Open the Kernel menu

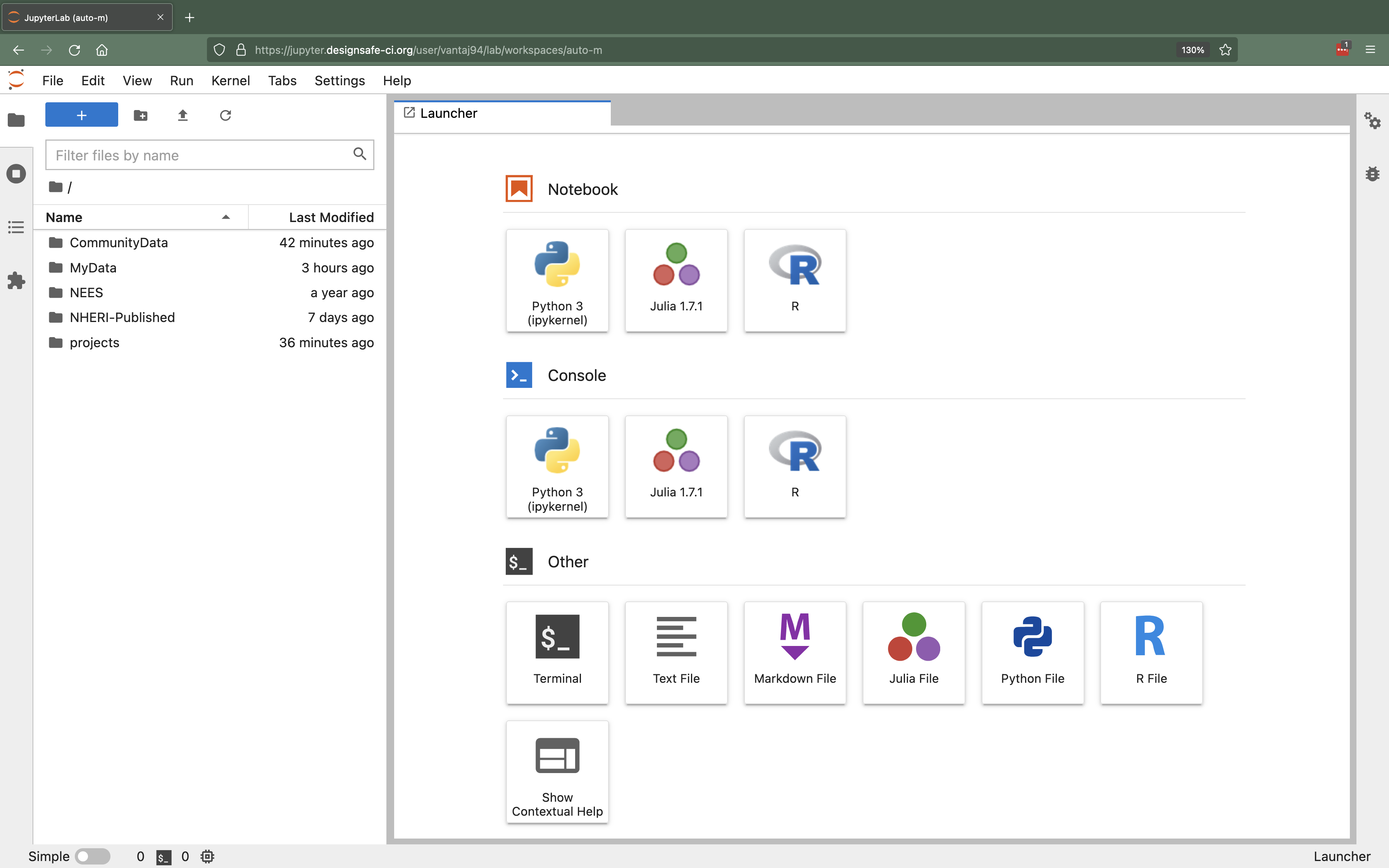pyautogui.click(x=230, y=80)
